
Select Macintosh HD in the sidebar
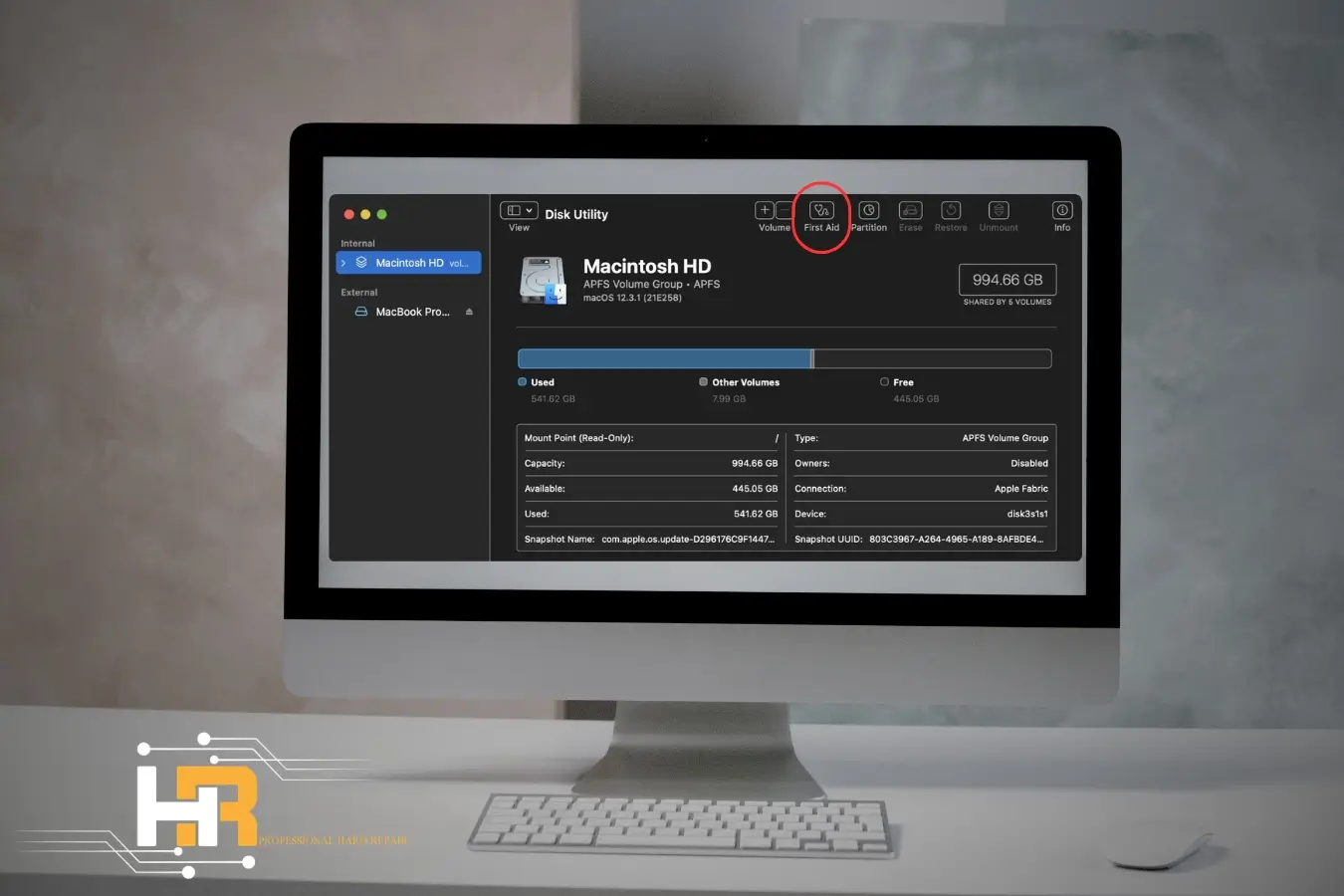[409, 263]
